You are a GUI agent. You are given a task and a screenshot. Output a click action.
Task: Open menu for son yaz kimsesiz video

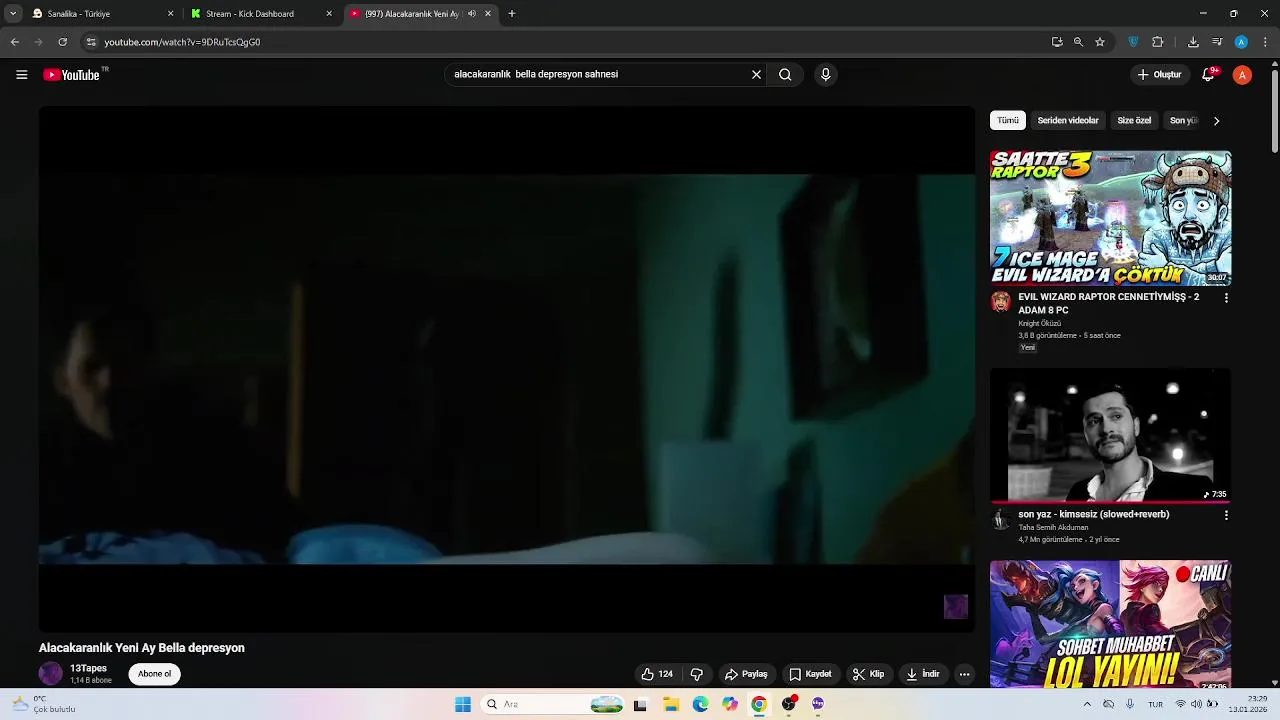(x=1226, y=515)
